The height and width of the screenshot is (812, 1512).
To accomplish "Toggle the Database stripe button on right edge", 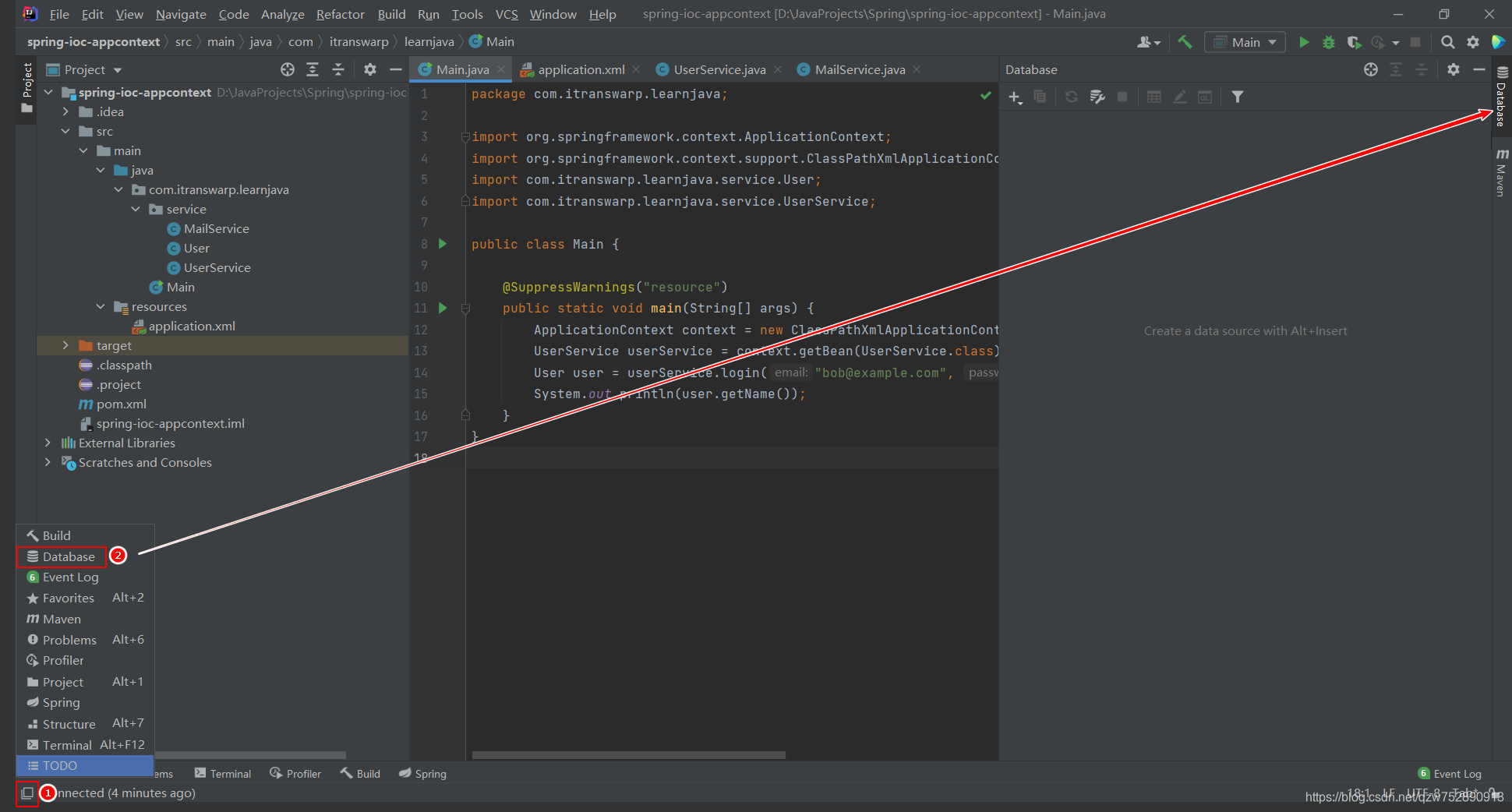I will [1501, 97].
